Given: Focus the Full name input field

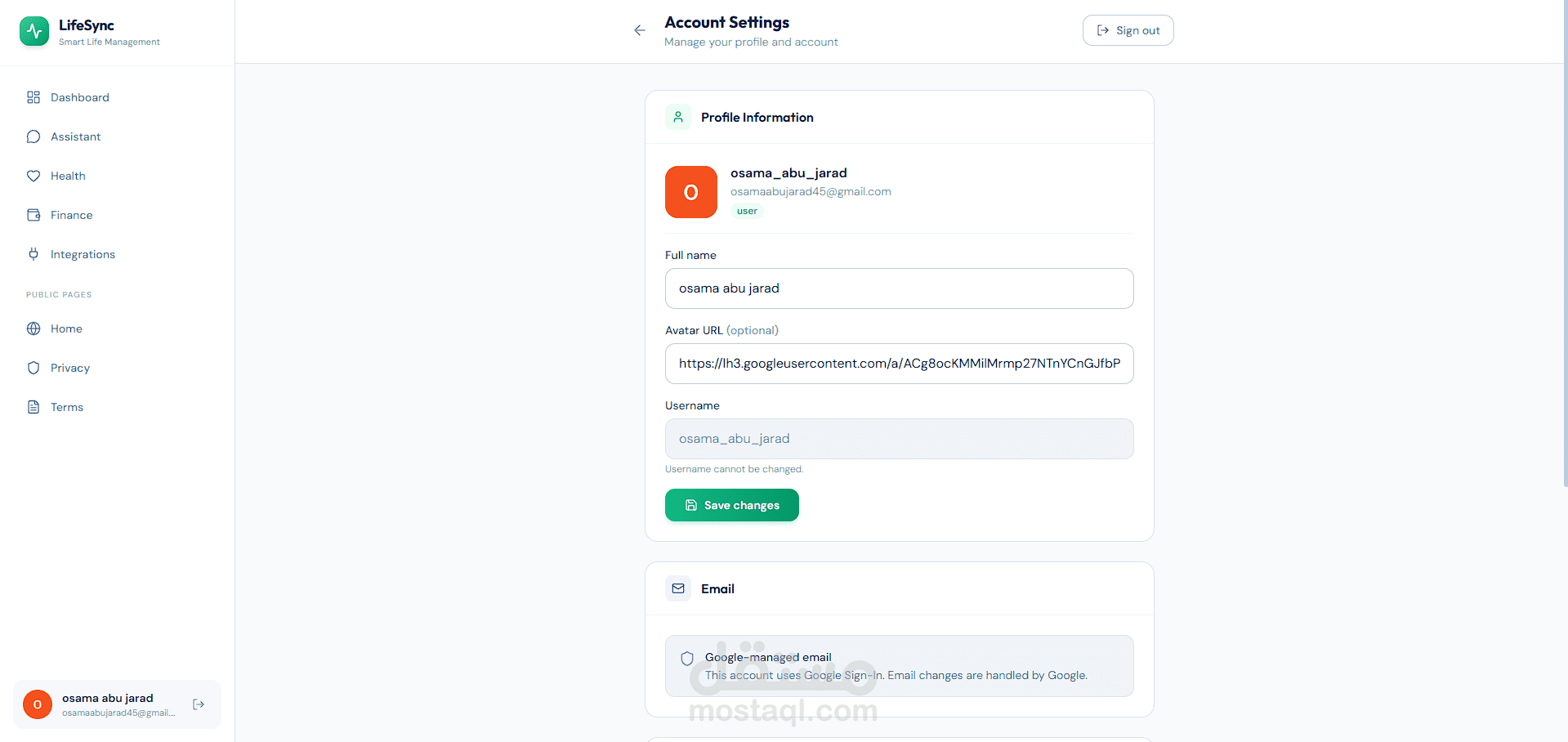Looking at the screenshot, I should click(x=899, y=288).
